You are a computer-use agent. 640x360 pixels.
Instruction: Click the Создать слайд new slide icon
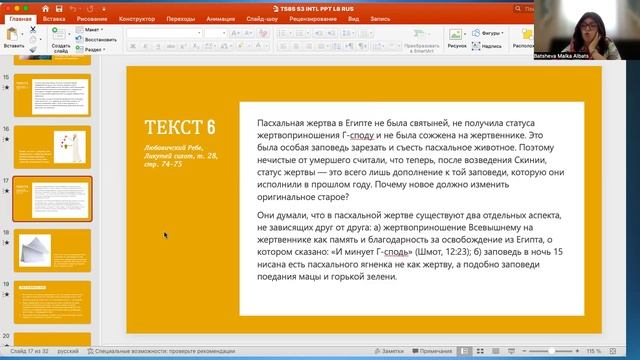(x=58, y=34)
